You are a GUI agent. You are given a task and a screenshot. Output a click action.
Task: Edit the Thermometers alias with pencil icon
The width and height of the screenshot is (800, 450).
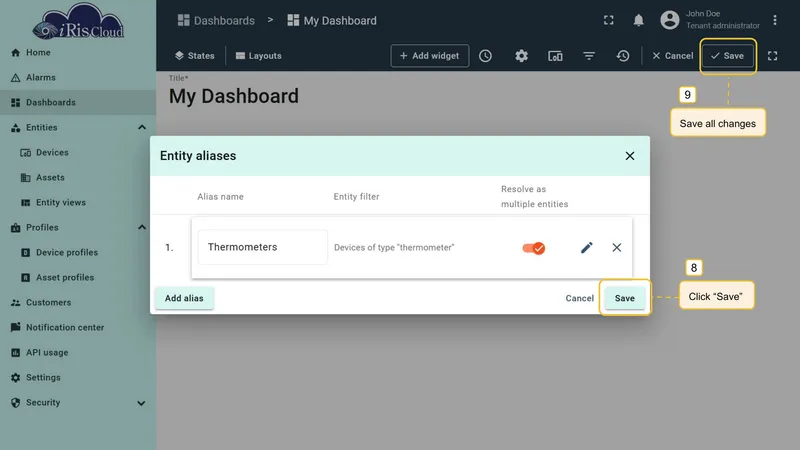click(x=587, y=247)
